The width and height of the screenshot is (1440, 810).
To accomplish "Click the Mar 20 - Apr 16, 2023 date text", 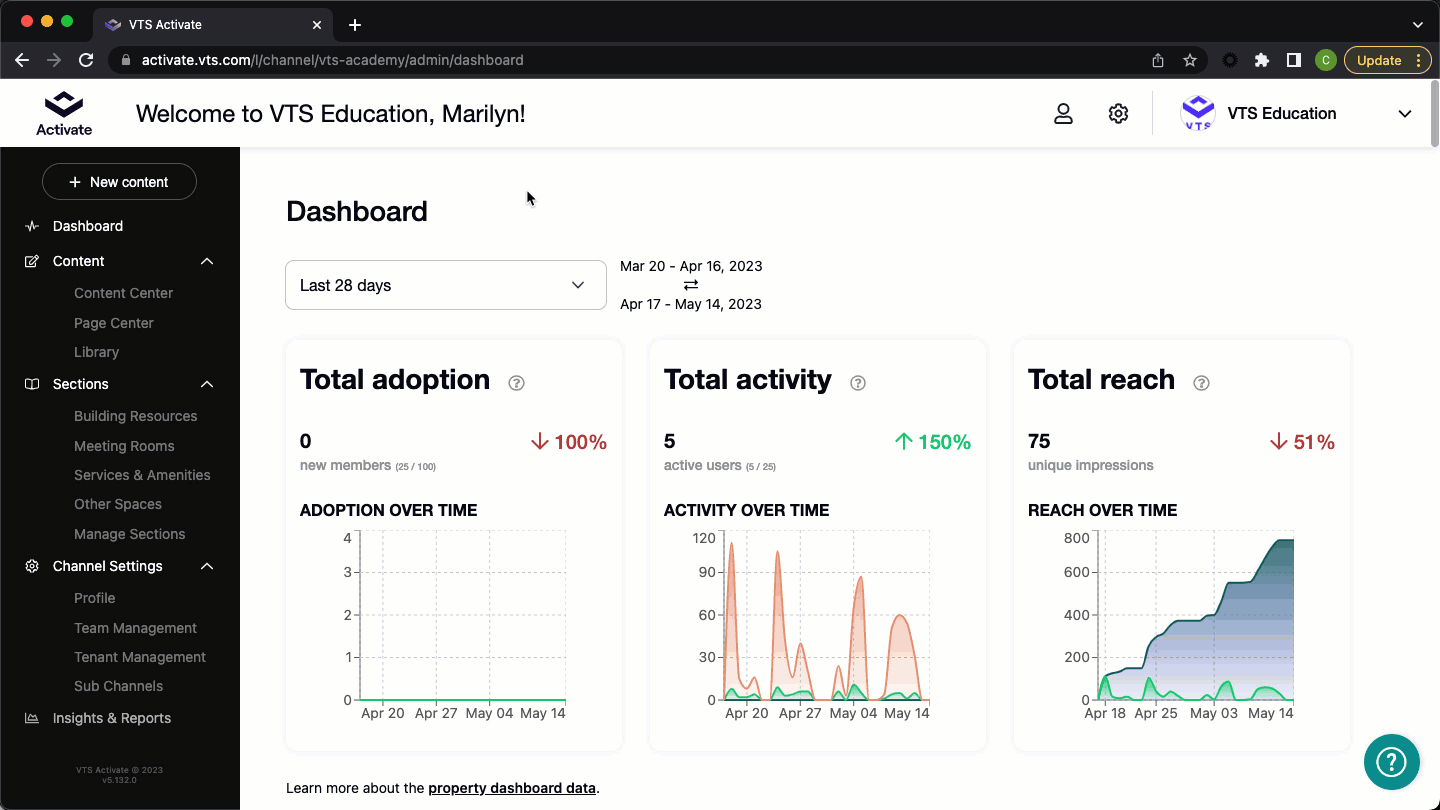I will pyautogui.click(x=691, y=266).
